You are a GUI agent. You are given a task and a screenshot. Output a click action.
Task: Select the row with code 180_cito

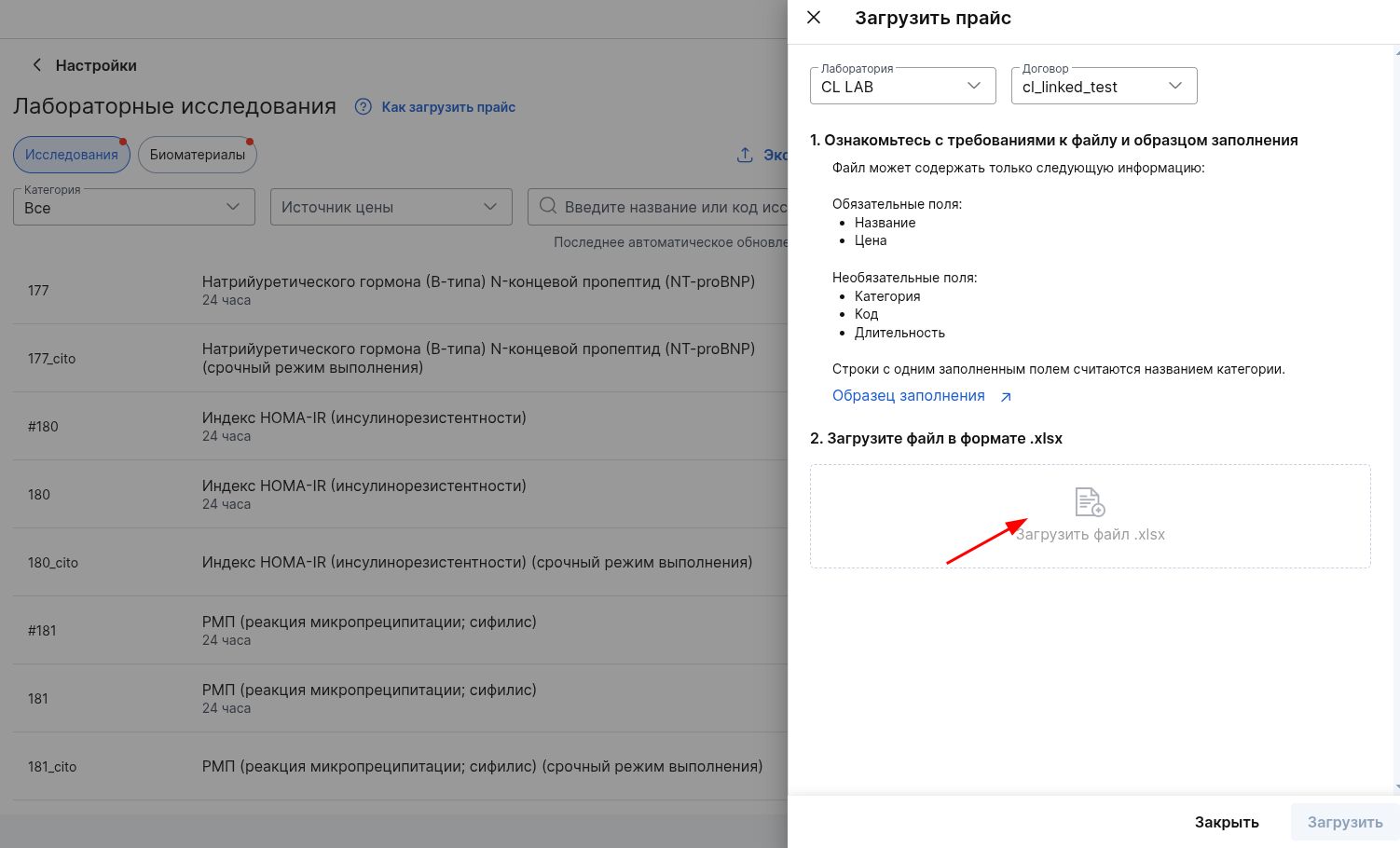click(x=401, y=563)
